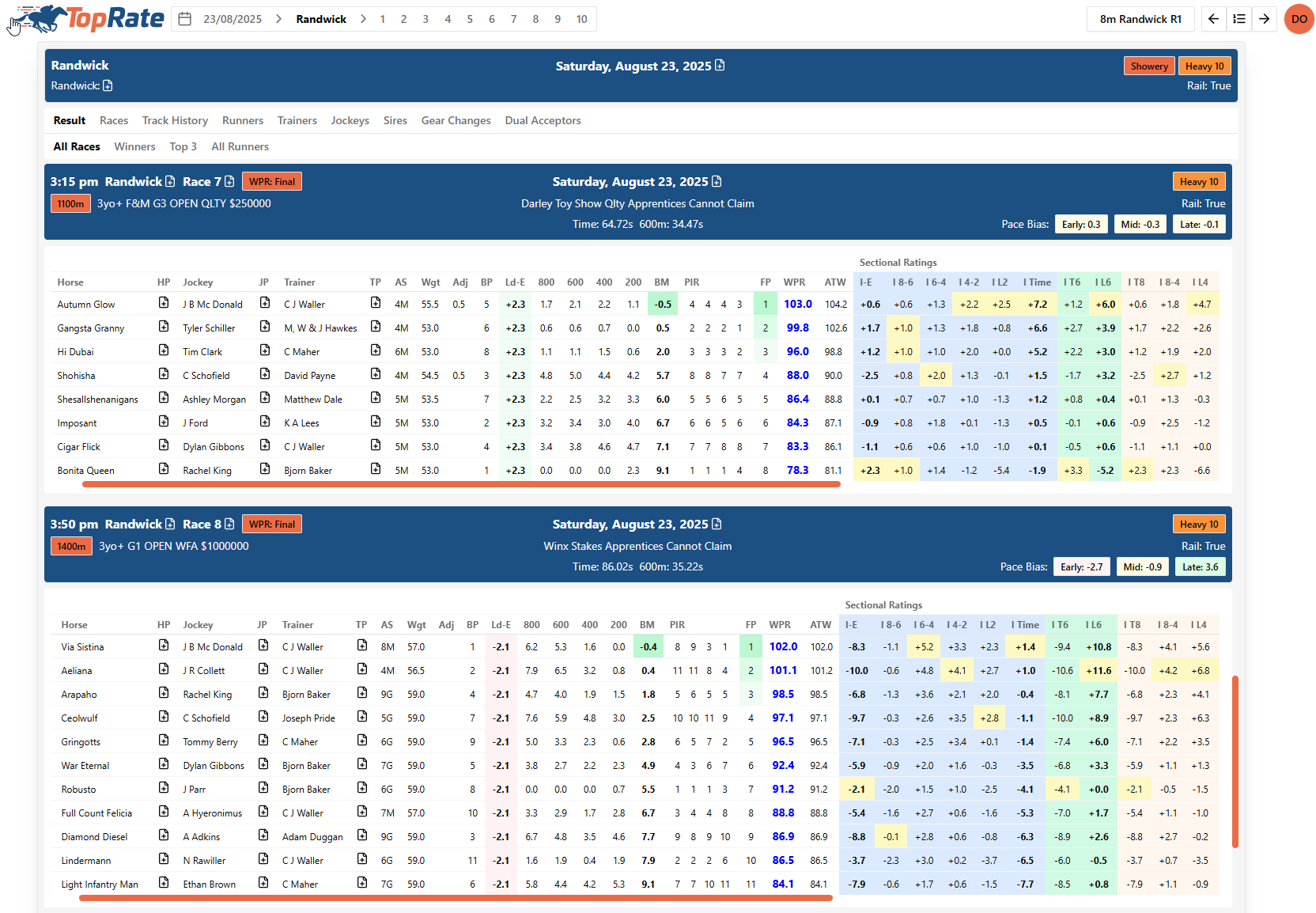This screenshot has height=913, width=1316.
Task: Open the calendar date picker icon
Action: (184, 19)
